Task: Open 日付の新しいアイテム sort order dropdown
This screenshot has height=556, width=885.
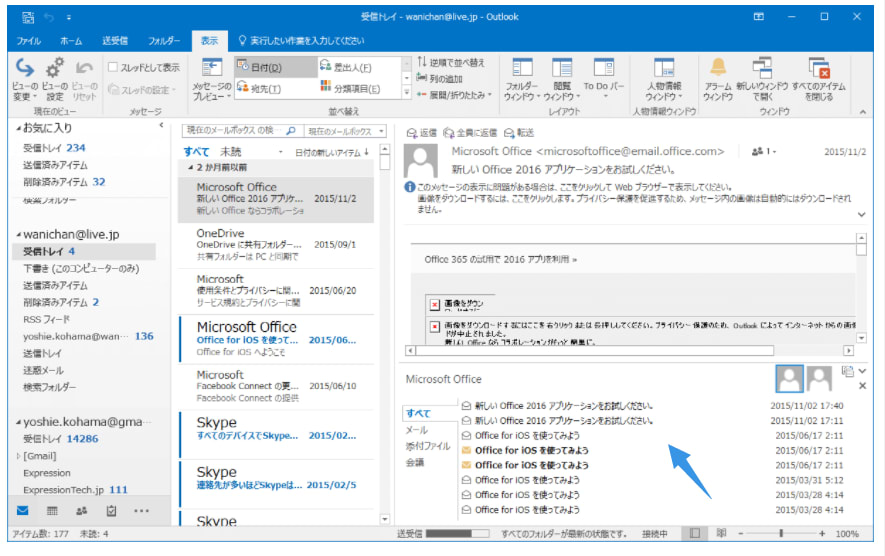Action: [x=332, y=152]
